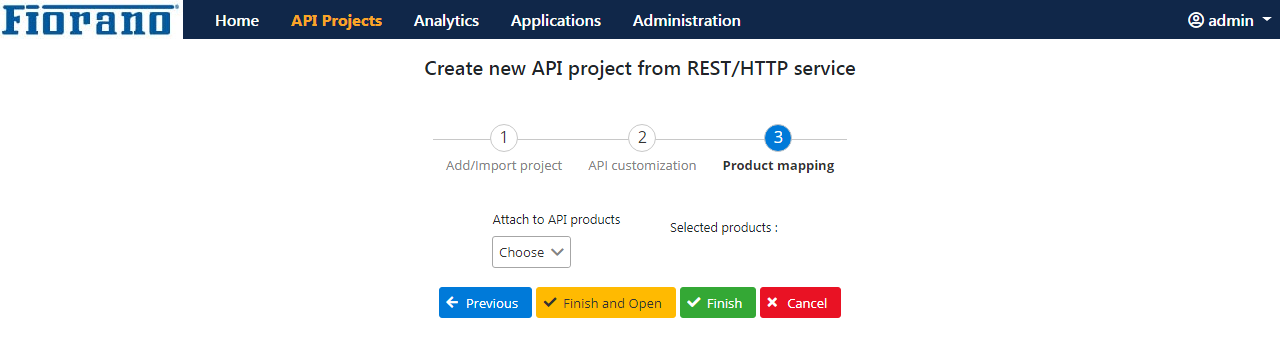The image size is (1280, 363).
Task: Click the left arrow icon on Previous
Action: tap(453, 303)
